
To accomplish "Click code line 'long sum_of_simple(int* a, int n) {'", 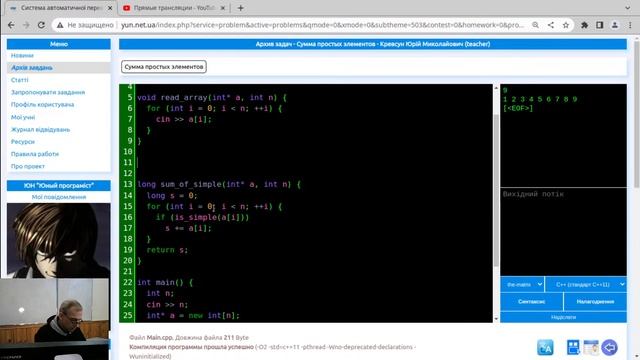I will pos(219,184).
